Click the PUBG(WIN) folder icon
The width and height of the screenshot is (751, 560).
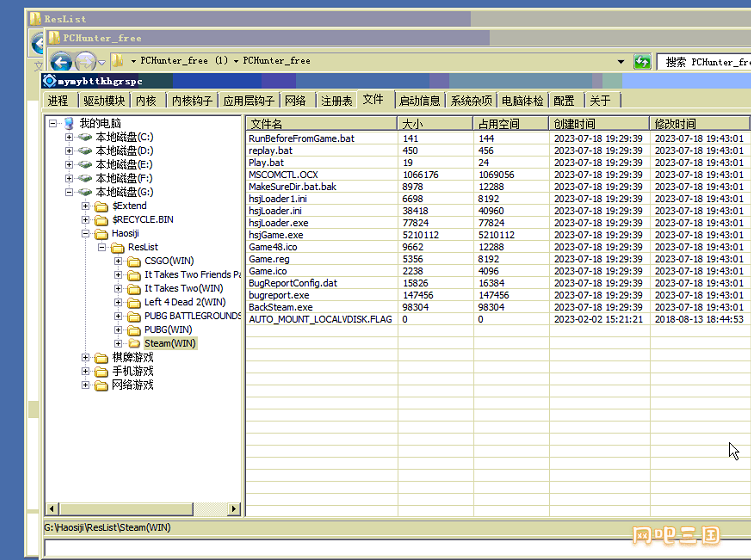point(134,330)
